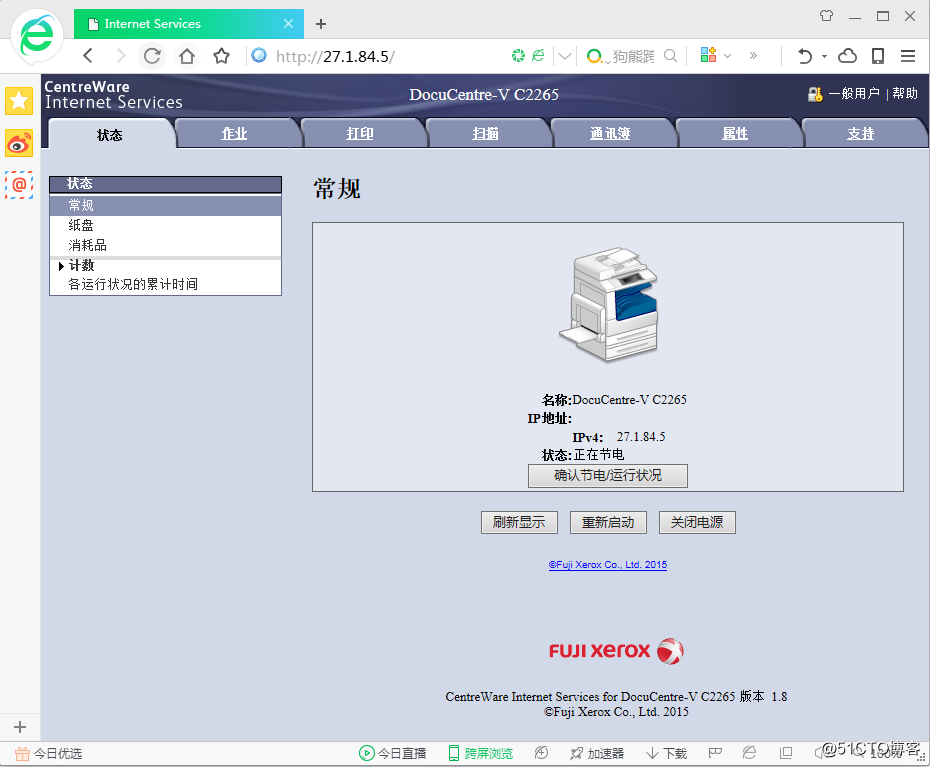Click the cloud sync icon

[x=848, y=56]
